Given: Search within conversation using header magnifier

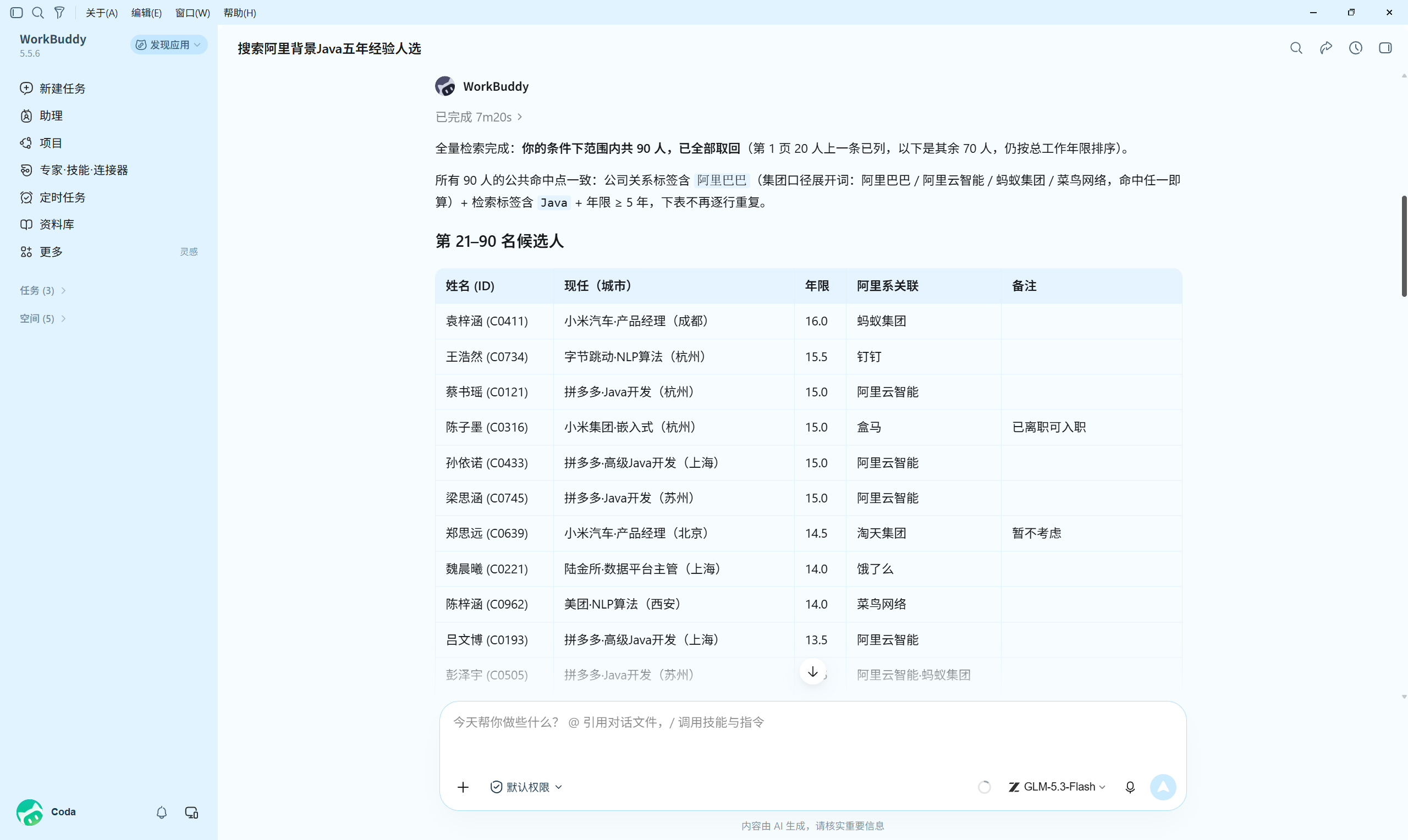Looking at the screenshot, I should point(1296,48).
